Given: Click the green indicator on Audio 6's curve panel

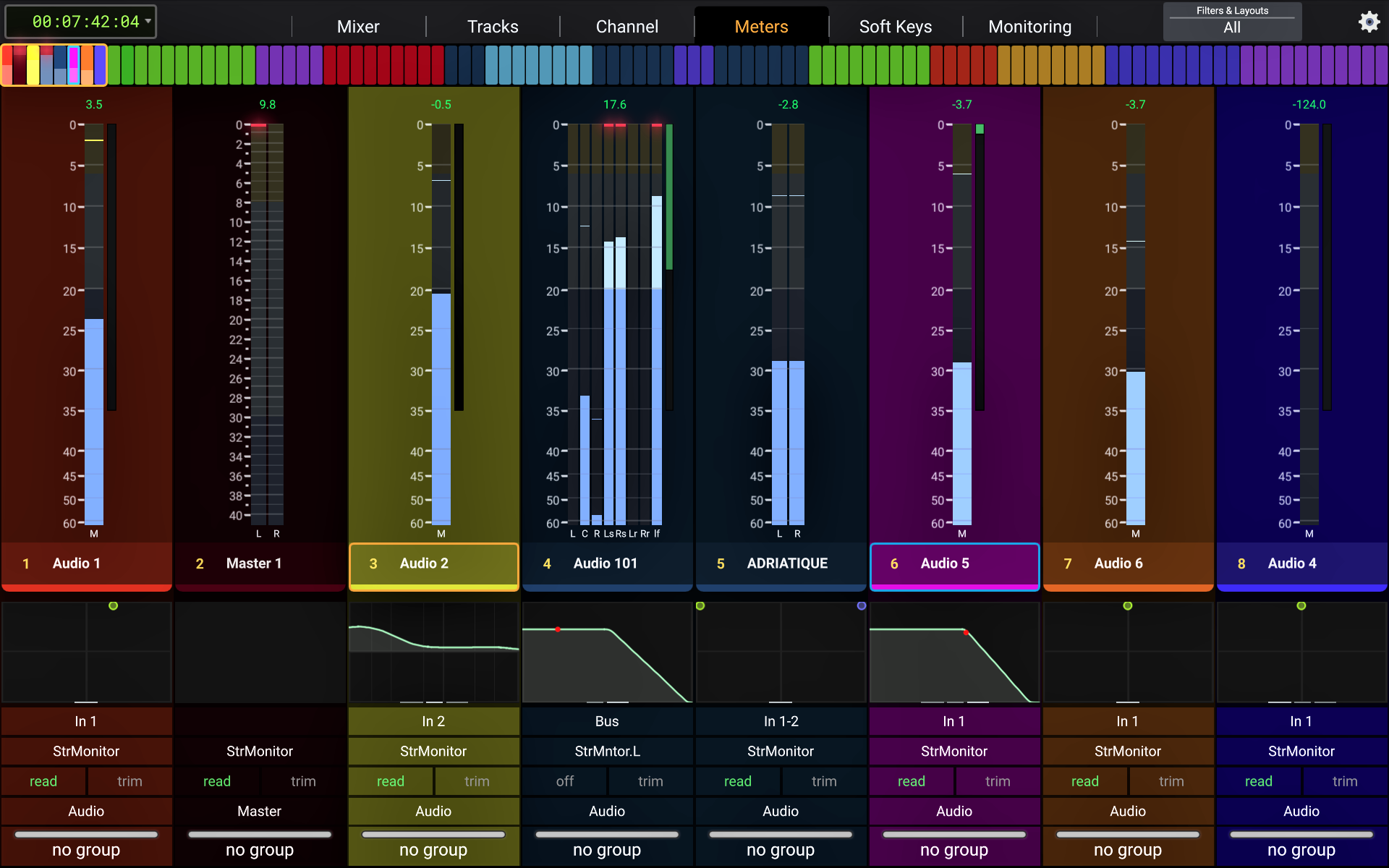Looking at the screenshot, I should [x=1126, y=606].
